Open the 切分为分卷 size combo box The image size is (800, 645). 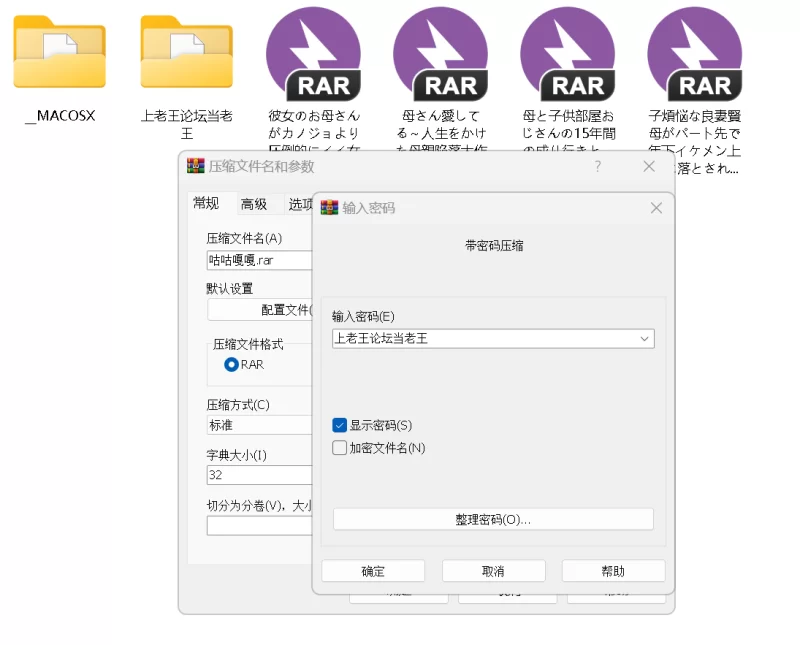tap(259, 526)
